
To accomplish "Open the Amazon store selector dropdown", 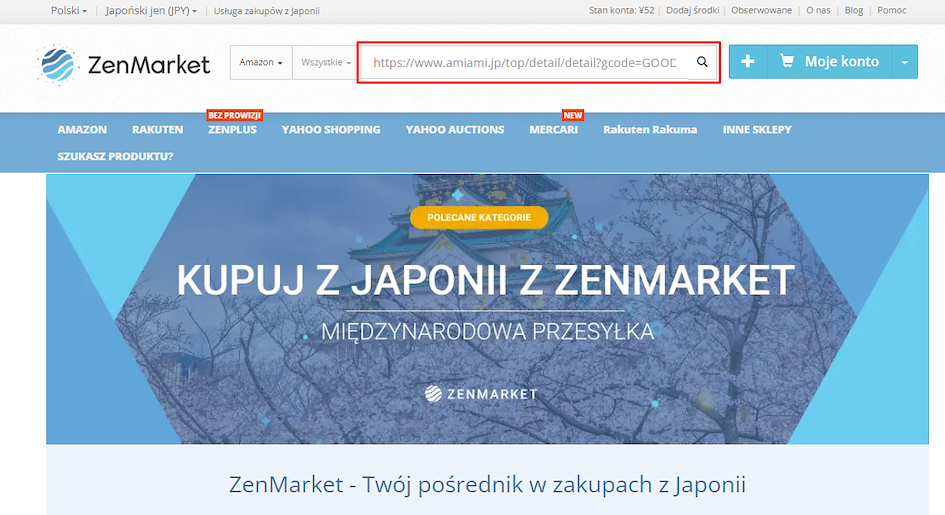I will 261,62.
